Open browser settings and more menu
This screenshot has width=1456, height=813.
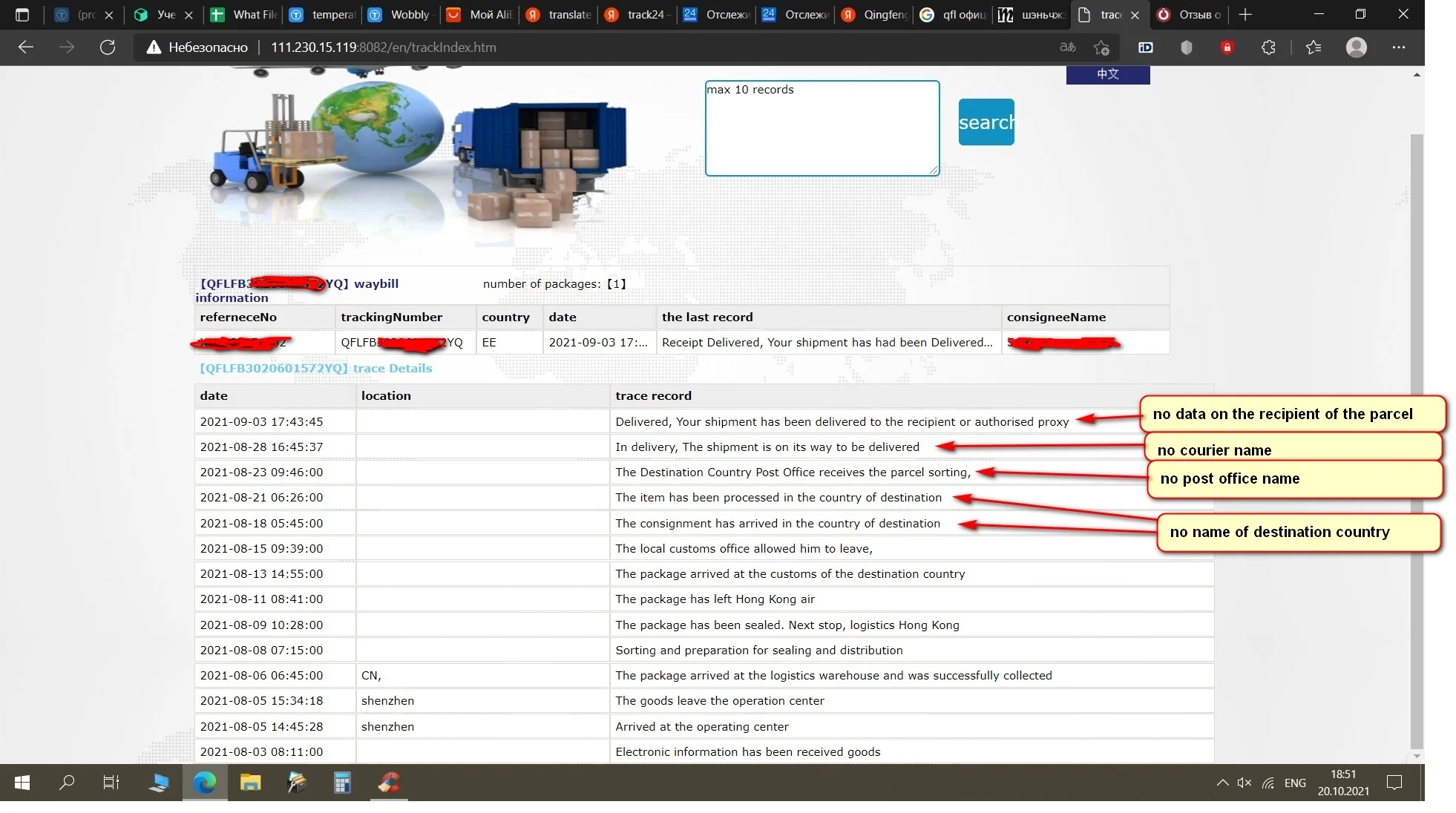pos(1398,47)
